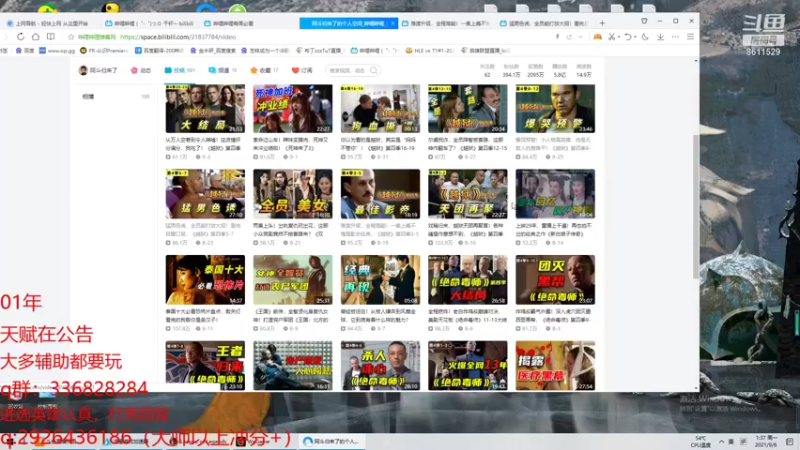
Task: Open the 订阅 subscriptions tab
Action: point(302,70)
